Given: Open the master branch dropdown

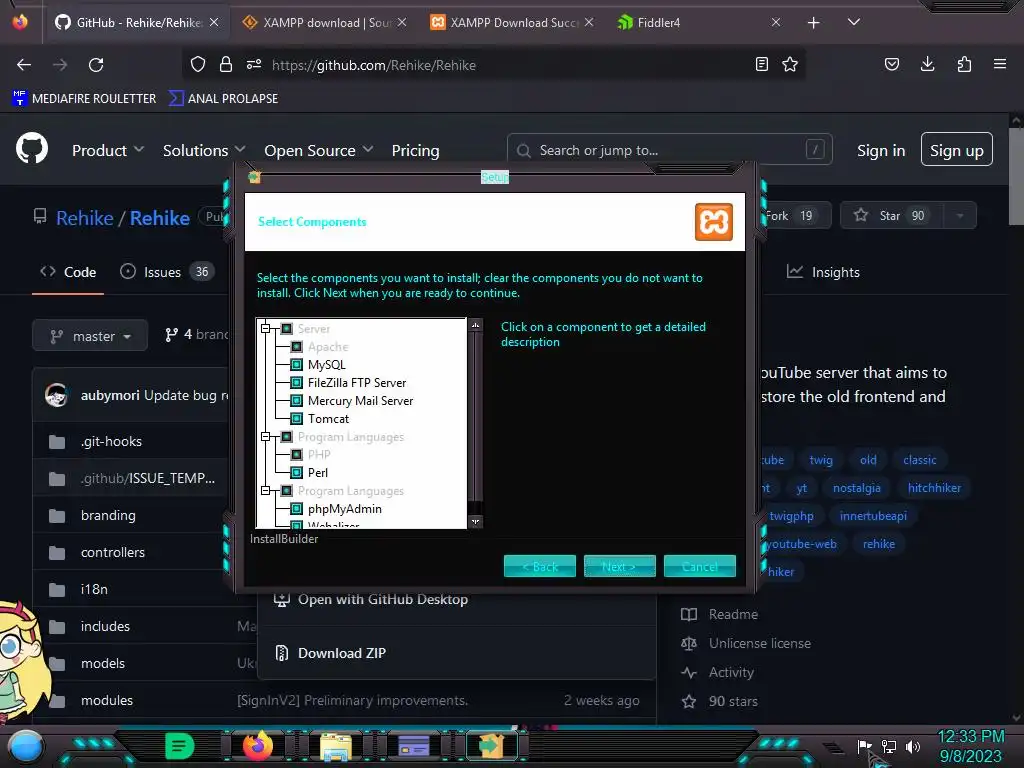Looking at the screenshot, I should (x=90, y=336).
